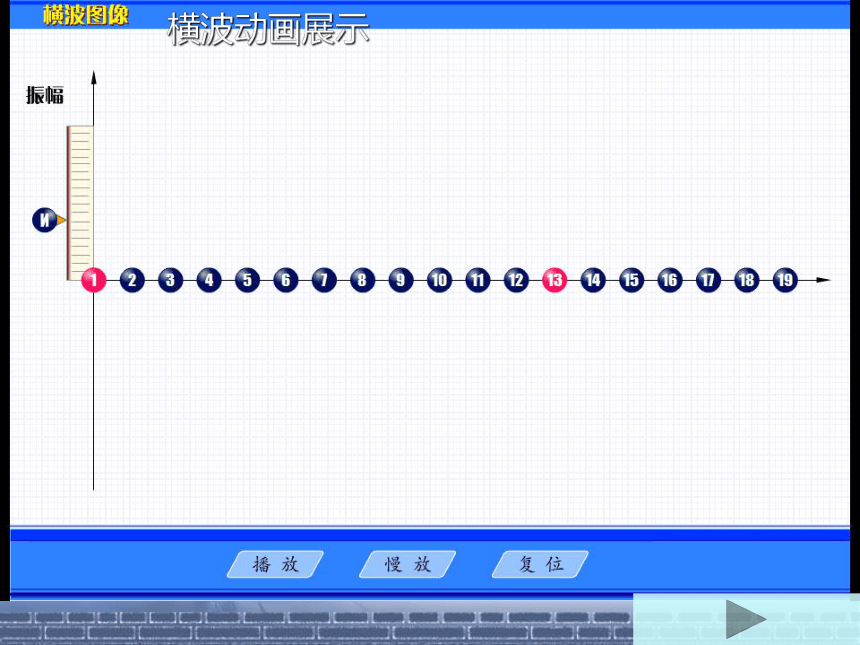
Task: Select particle ball number 18
Action: pos(746,280)
